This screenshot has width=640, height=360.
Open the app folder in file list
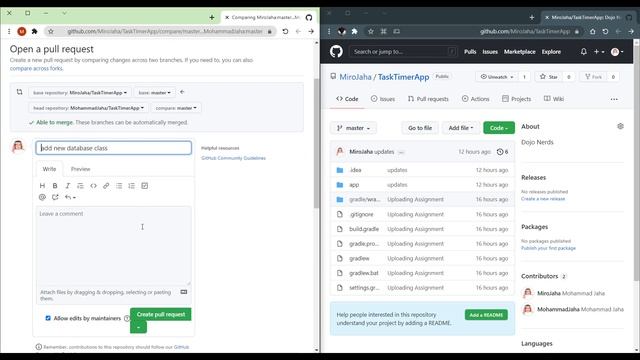pyautogui.click(x=354, y=185)
